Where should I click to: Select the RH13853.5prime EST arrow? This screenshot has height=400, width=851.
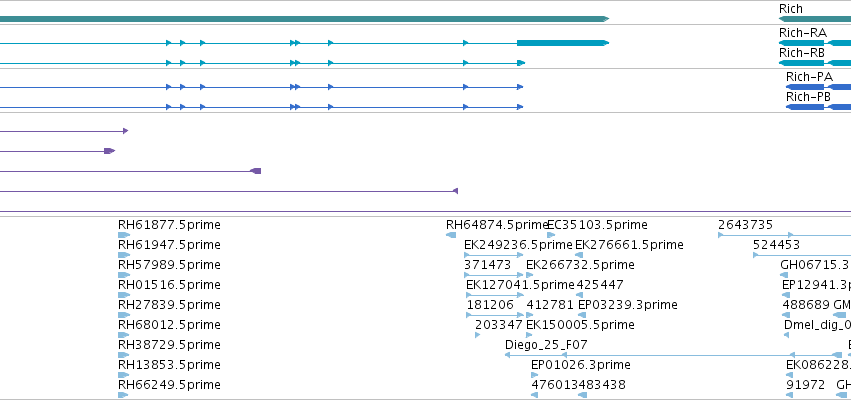(x=124, y=375)
